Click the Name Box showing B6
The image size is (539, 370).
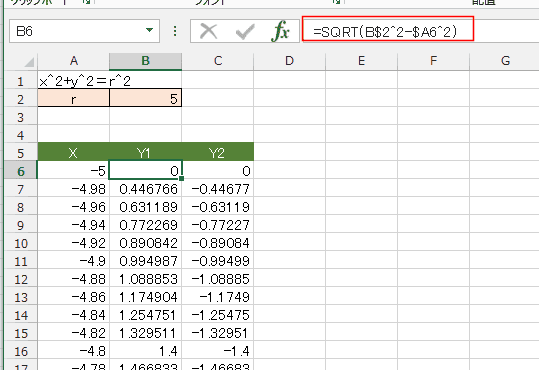point(84,31)
